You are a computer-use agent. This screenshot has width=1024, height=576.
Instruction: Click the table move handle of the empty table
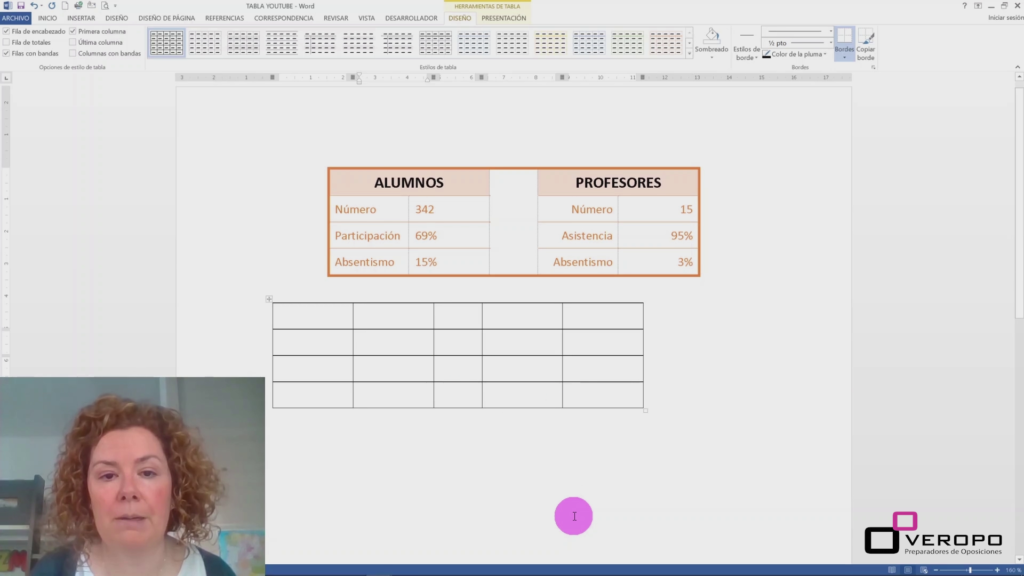tap(268, 299)
